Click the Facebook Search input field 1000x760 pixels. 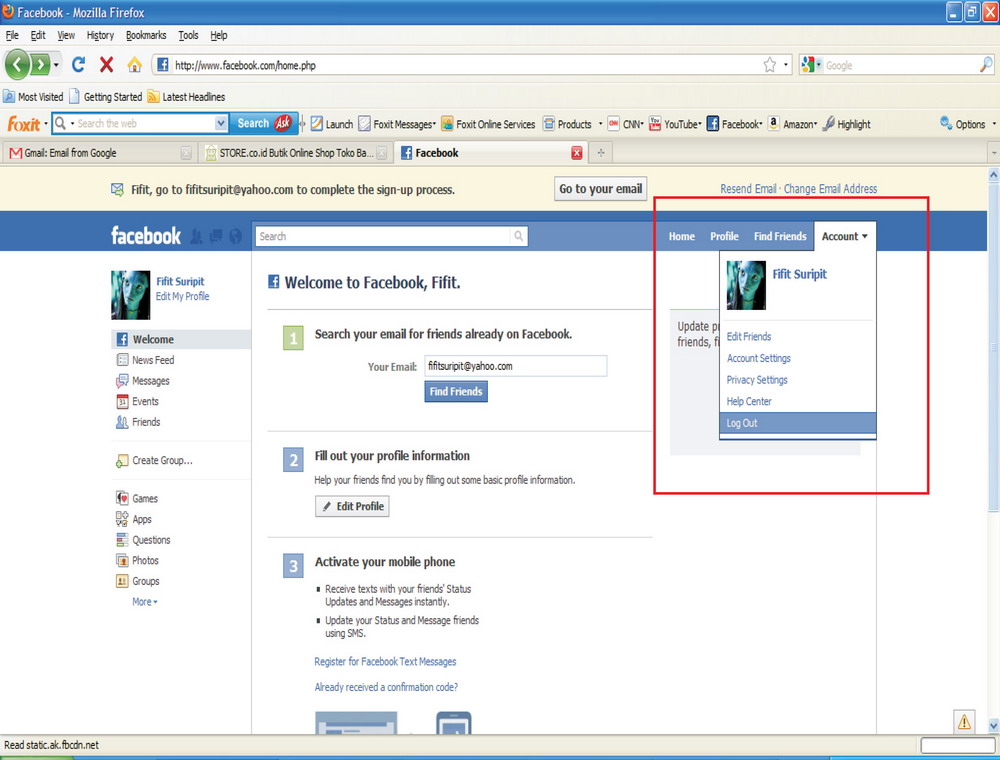click(383, 237)
